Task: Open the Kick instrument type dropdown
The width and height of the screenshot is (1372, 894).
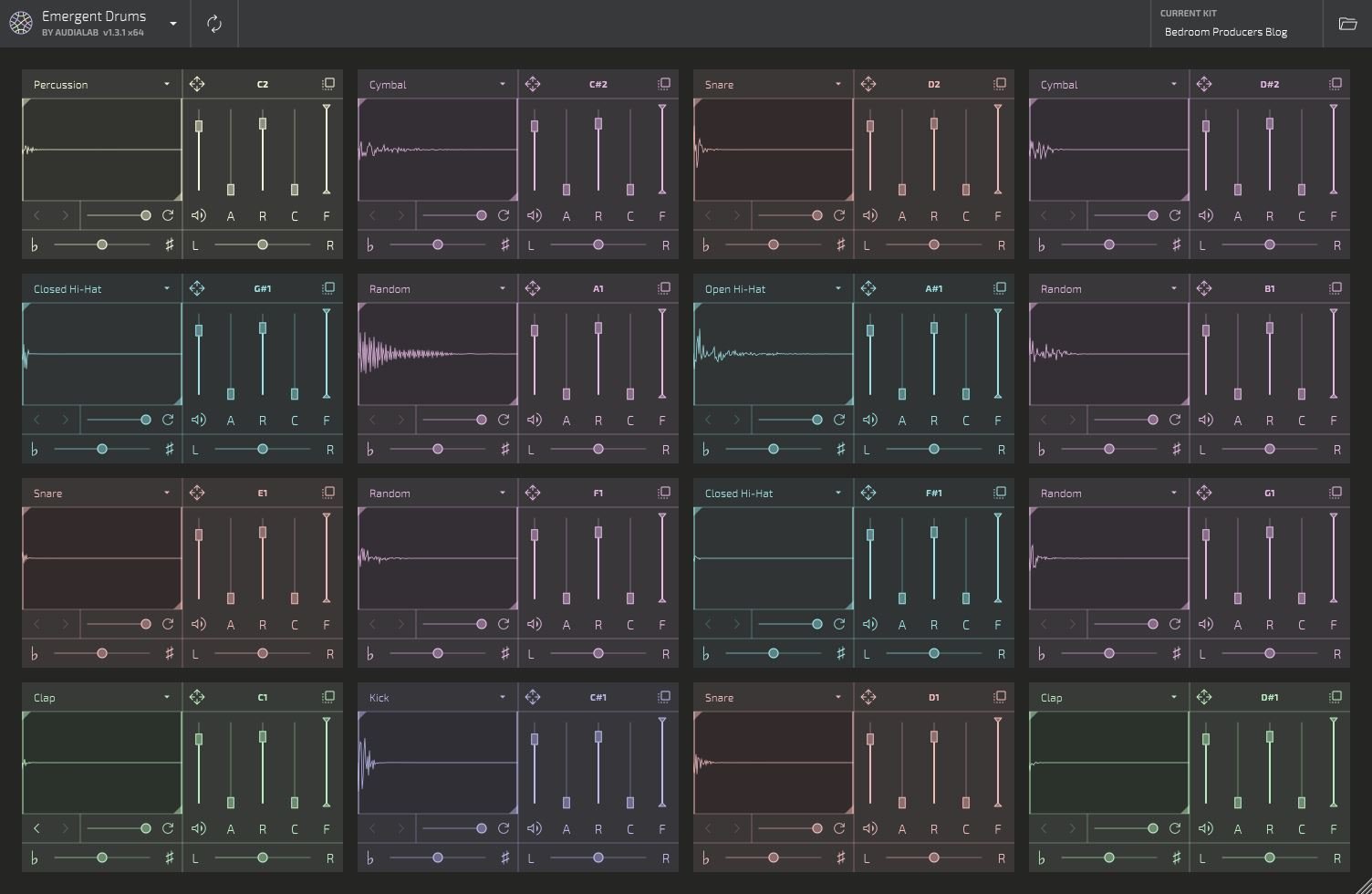Action: (437, 697)
